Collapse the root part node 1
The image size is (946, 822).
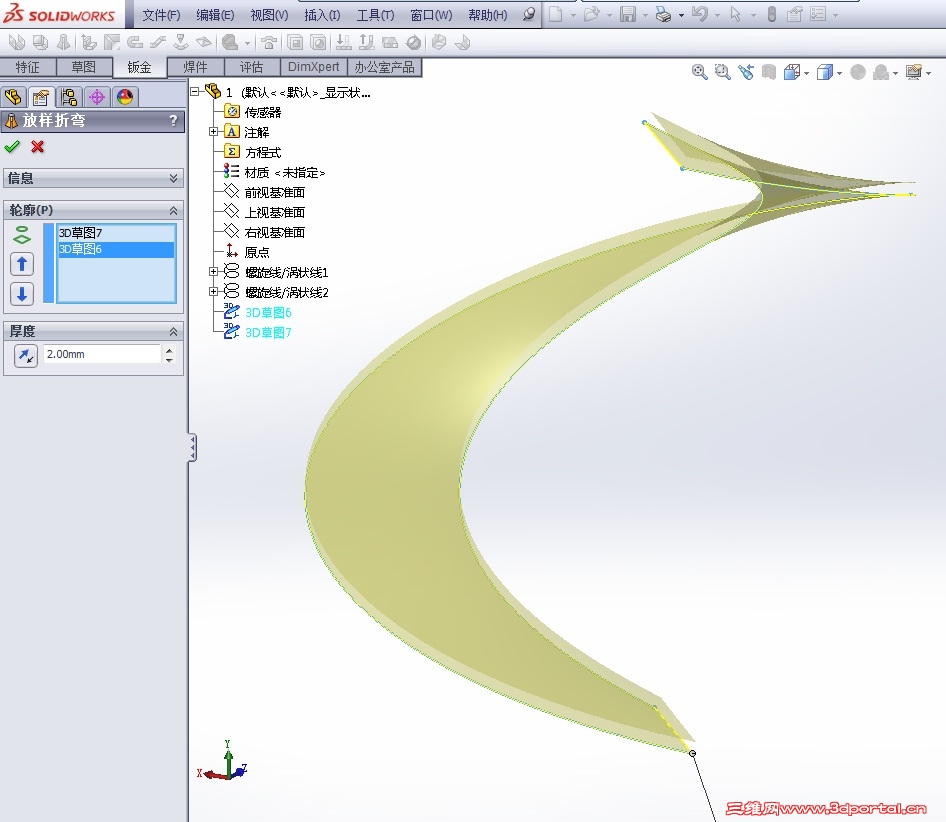(195, 92)
